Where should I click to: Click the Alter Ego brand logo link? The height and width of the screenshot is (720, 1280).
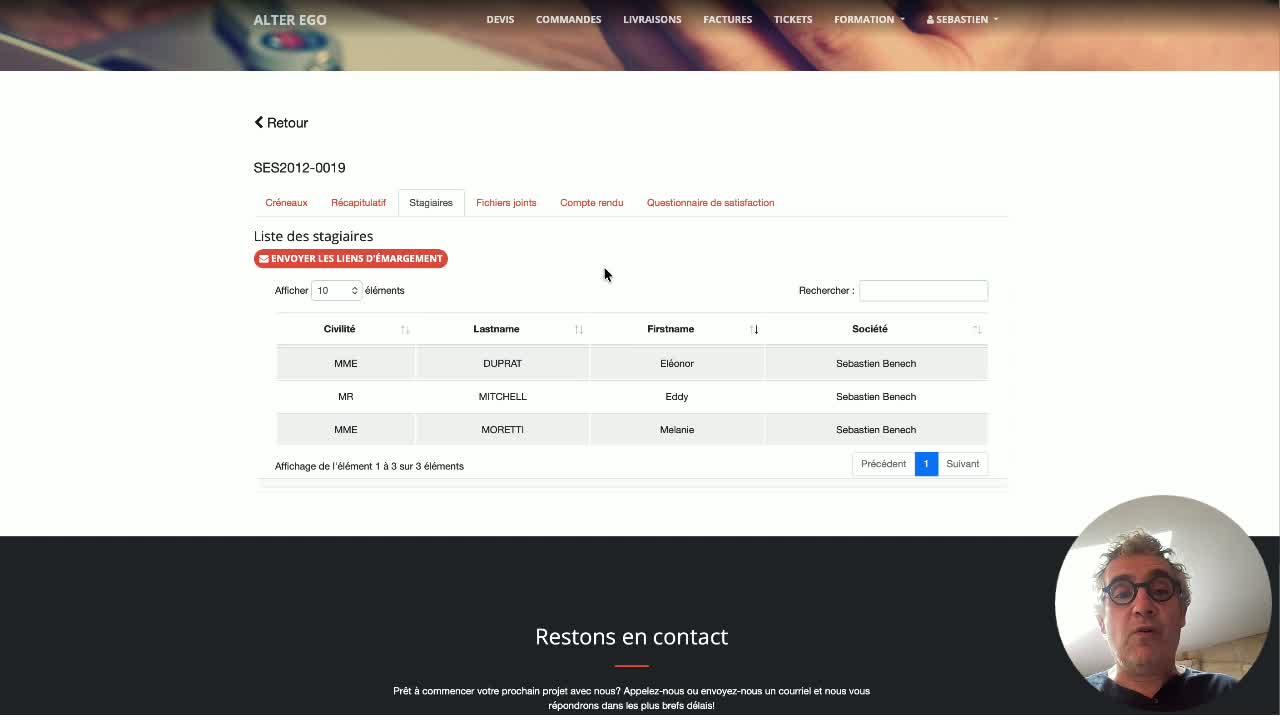(x=290, y=20)
